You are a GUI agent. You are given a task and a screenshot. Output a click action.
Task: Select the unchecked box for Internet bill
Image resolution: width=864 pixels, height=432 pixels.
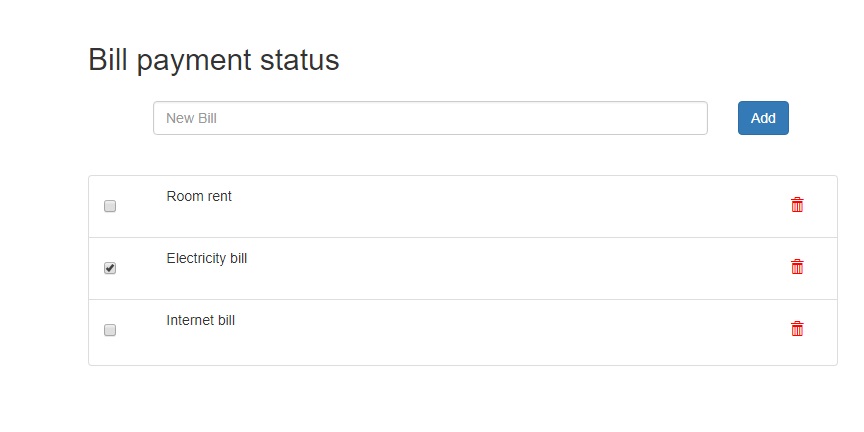click(110, 330)
